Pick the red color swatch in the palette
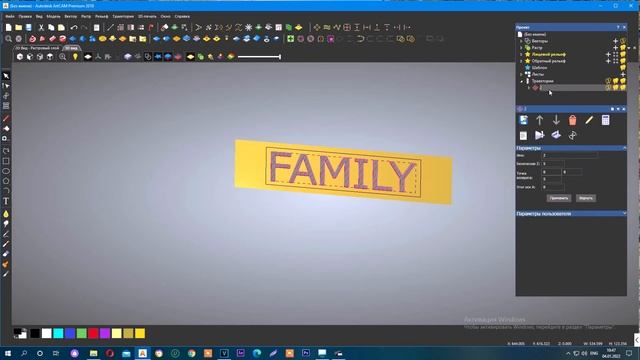640x360 pixels. point(93,333)
